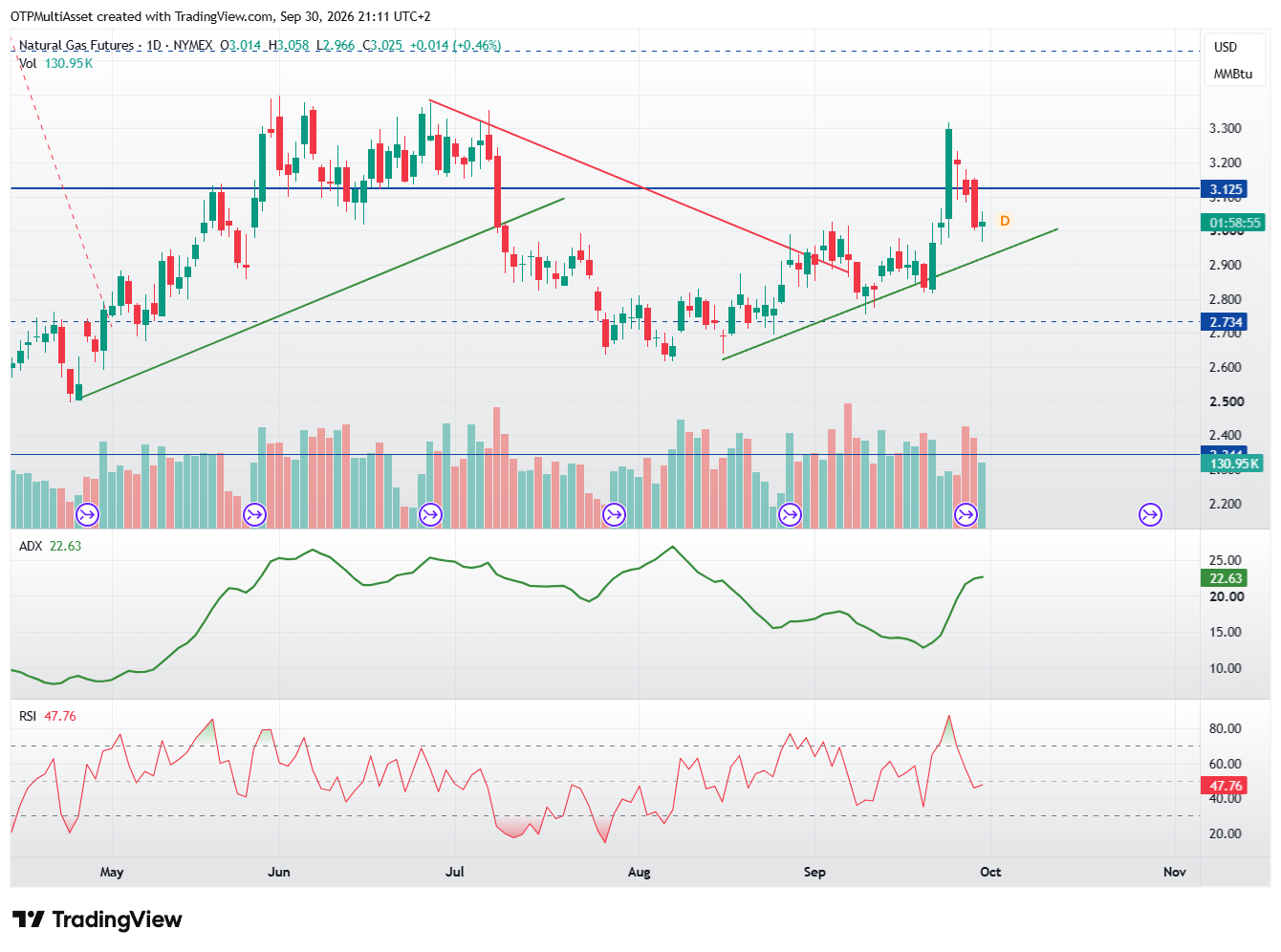Click the 01:58:55 countdown label on the price scale
The width and height of the screenshot is (1281, 952).
coord(1234,223)
